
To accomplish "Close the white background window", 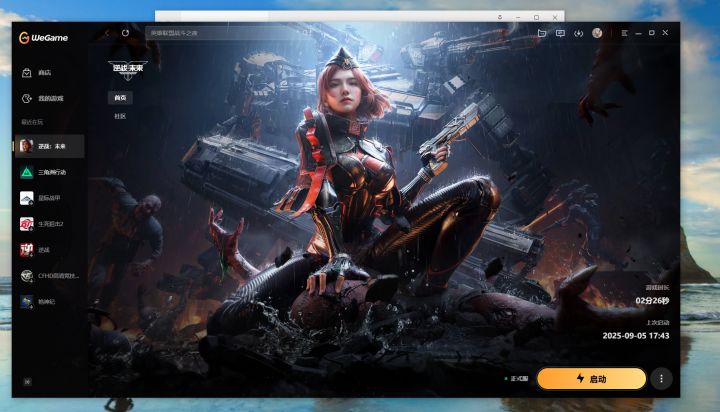I will point(555,17).
